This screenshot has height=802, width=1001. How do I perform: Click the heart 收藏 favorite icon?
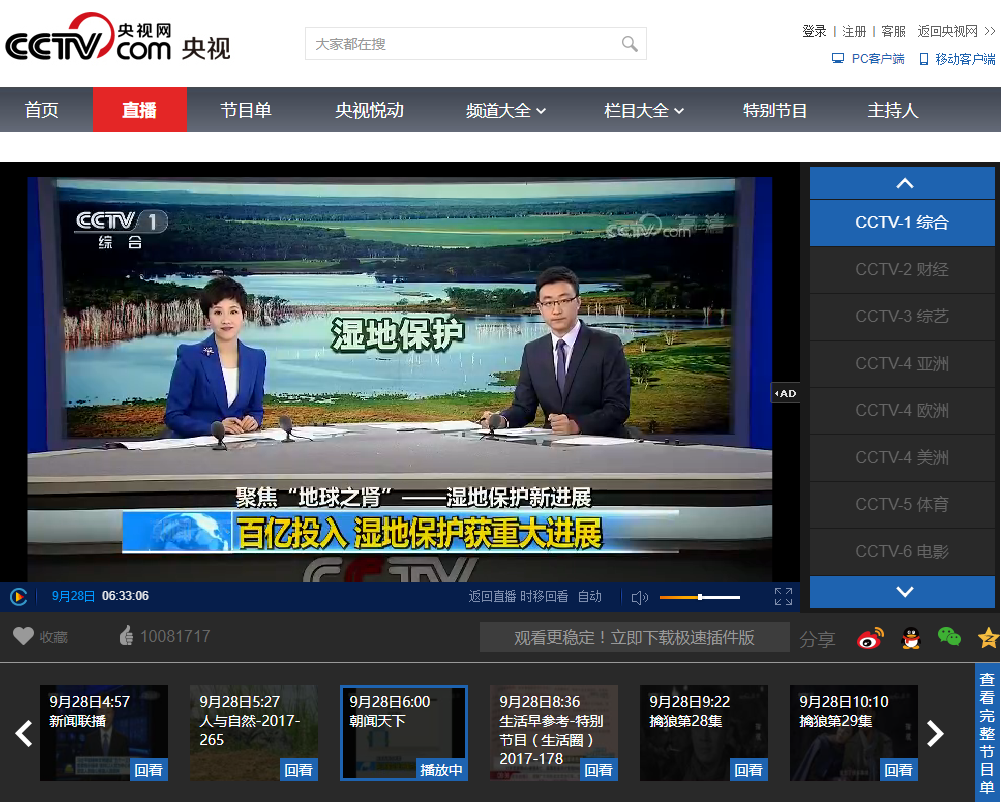(24, 636)
